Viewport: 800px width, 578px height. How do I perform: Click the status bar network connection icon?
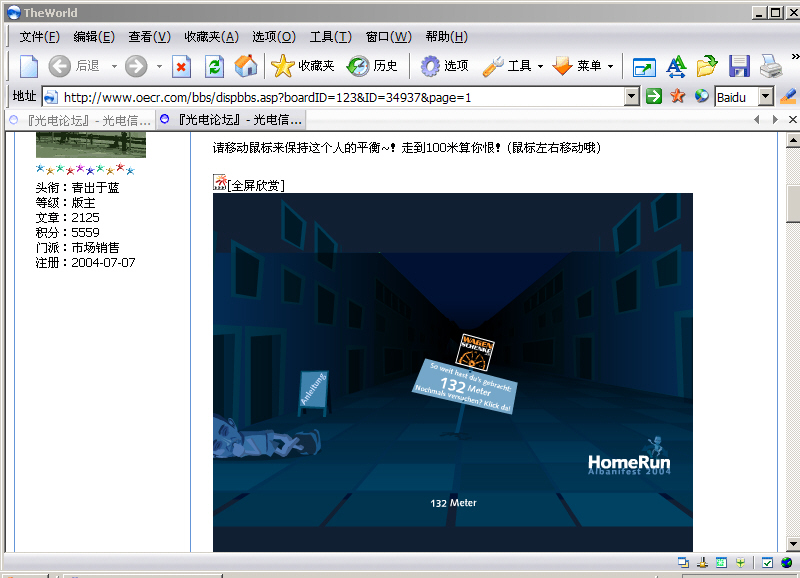tap(703, 562)
